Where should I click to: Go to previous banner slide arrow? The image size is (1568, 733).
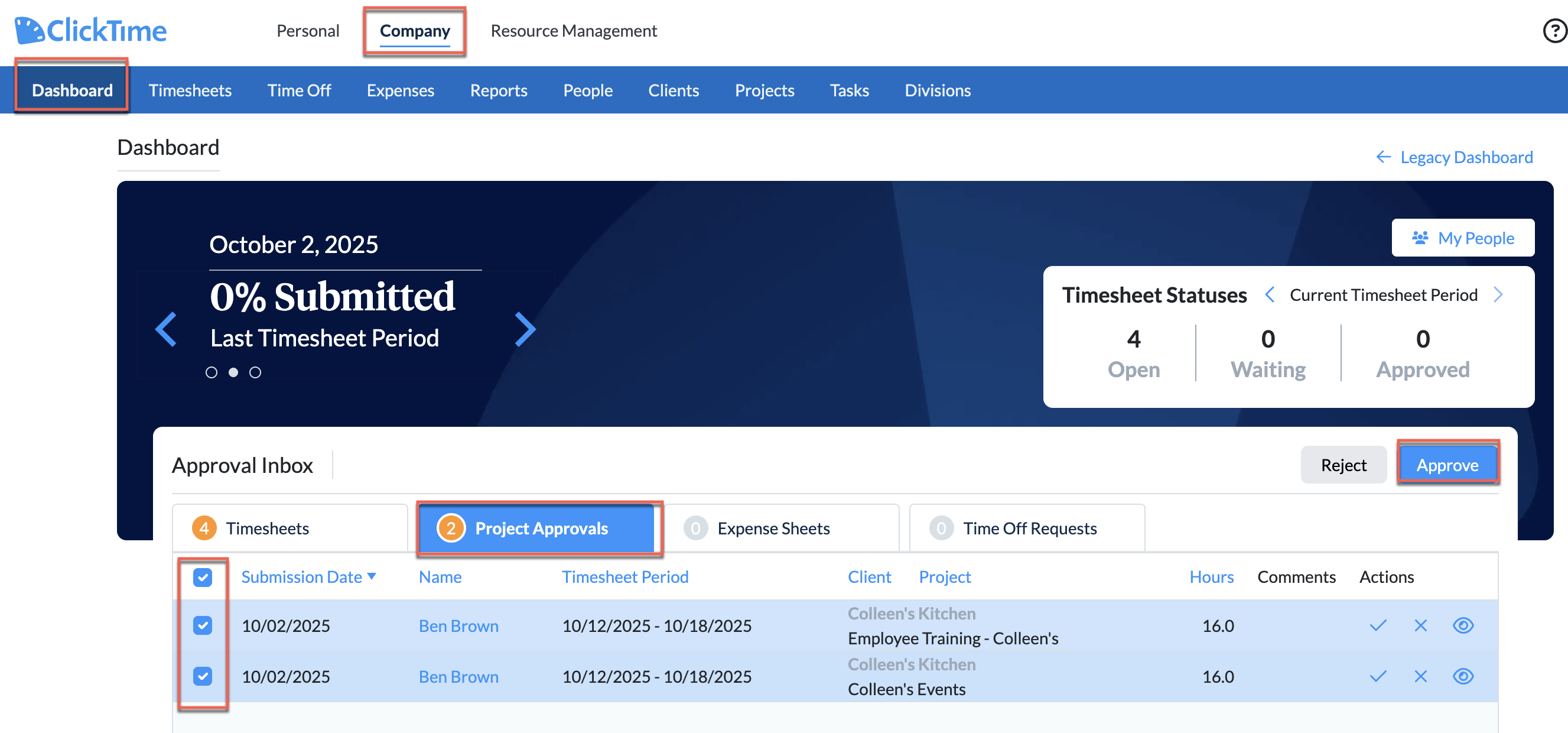(165, 329)
